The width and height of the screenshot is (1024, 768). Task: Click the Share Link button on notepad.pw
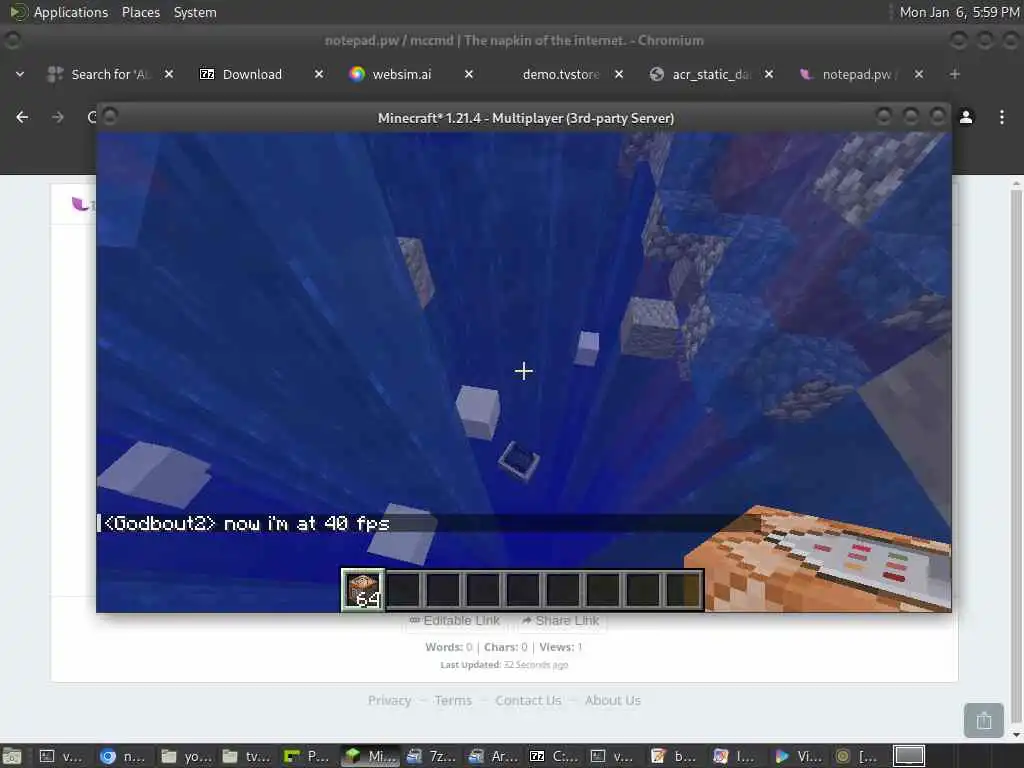tap(561, 620)
